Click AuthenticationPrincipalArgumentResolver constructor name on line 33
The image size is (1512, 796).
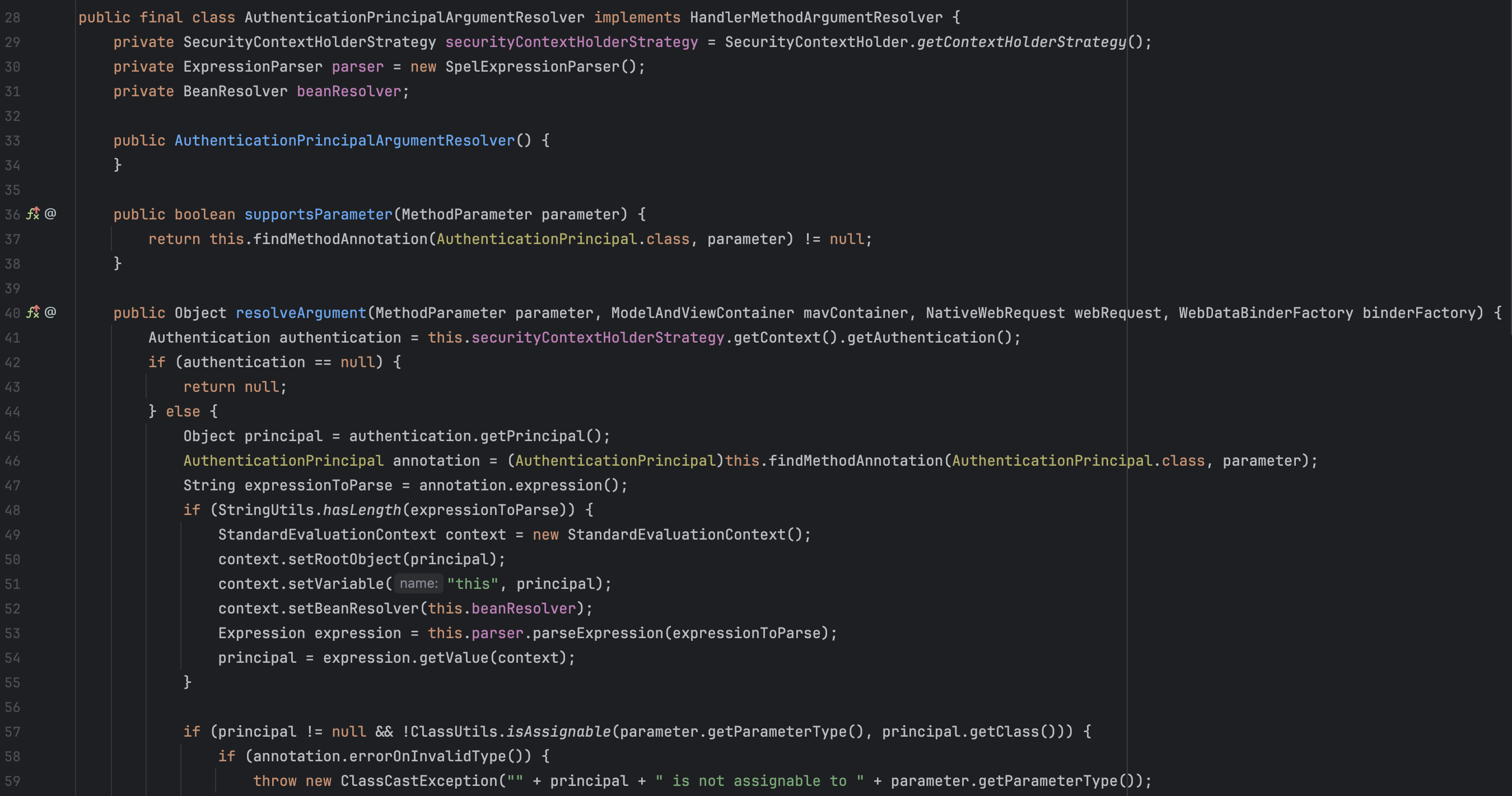344,141
